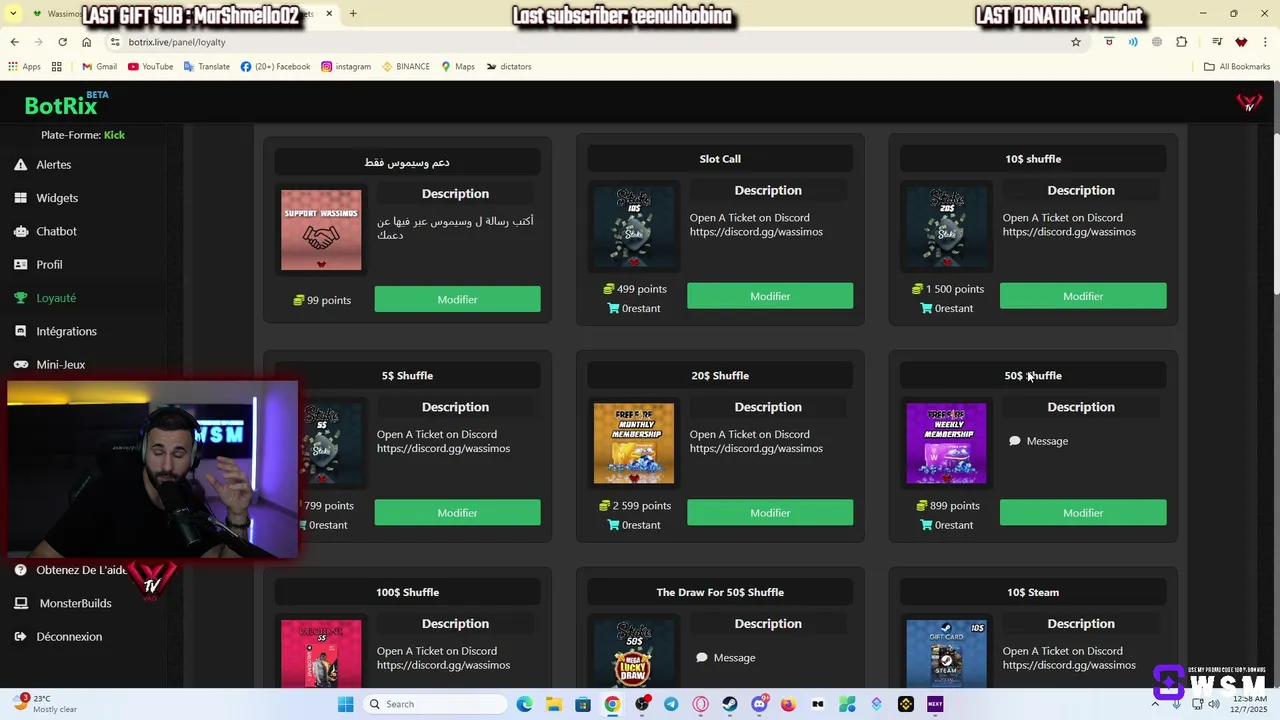The height and width of the screenshot is (720, 1280).
Task: Click the 100$ Shuffle card title
Action: tap(407, 592)
